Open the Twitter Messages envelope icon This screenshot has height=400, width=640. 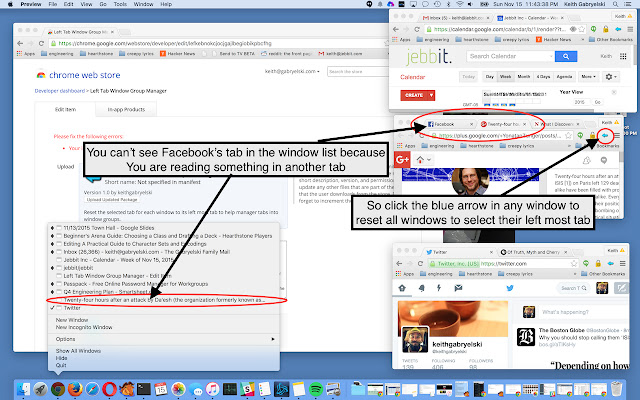(x=458, y=288)
